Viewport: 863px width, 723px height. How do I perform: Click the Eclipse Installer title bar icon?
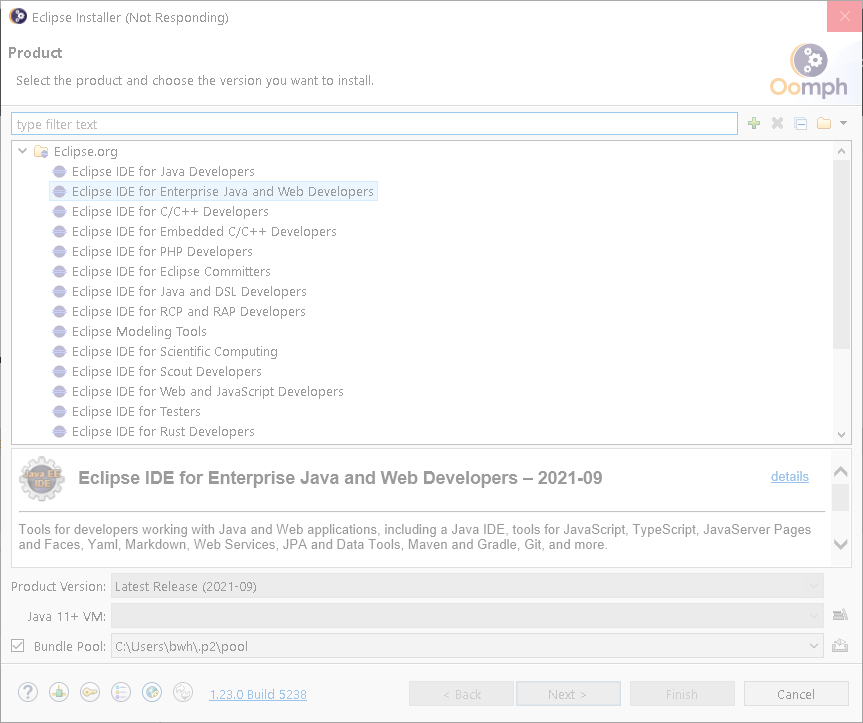tap(18, 17)
